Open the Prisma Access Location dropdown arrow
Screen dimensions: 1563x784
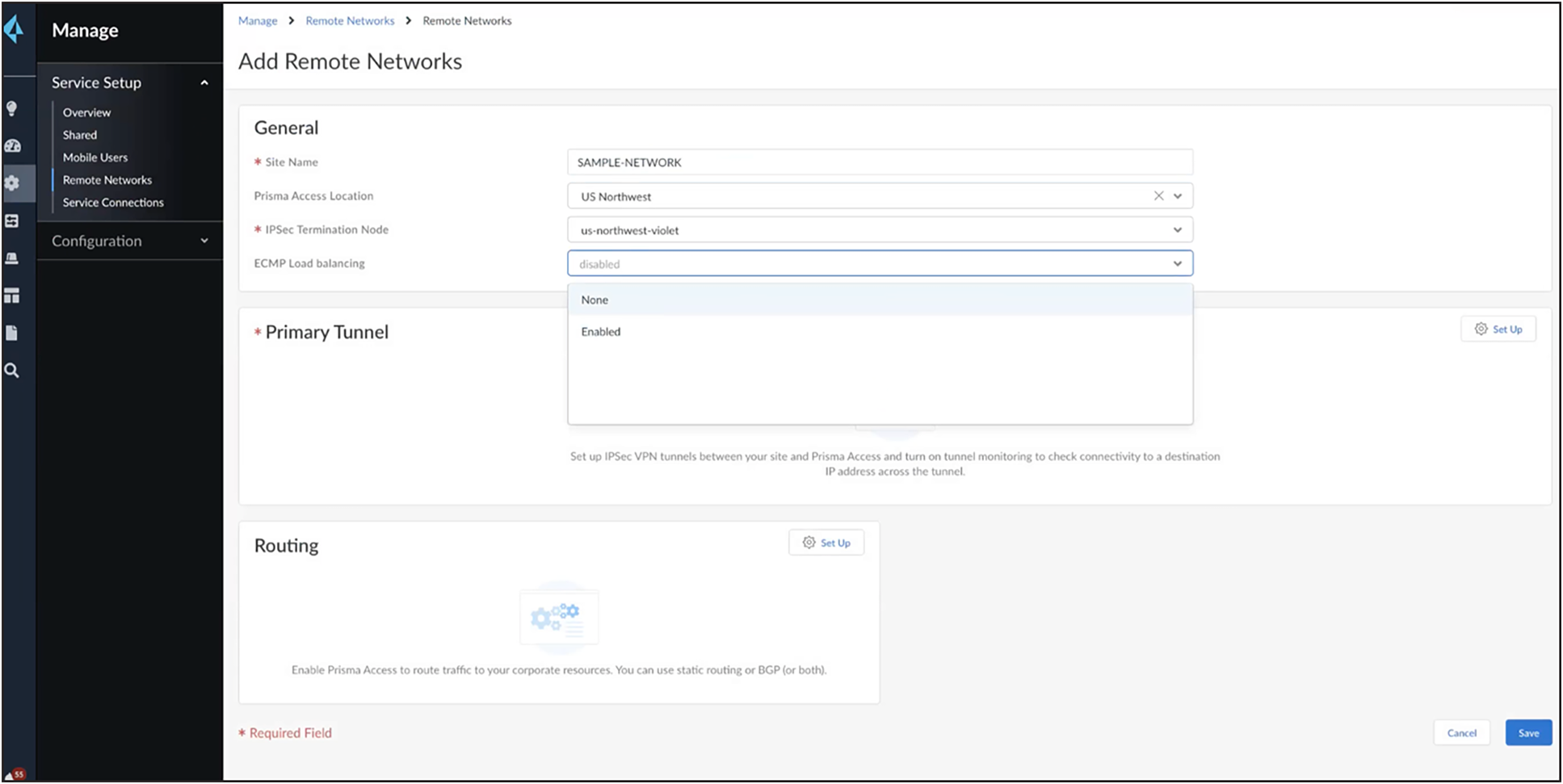click(x=1178, y=196)
